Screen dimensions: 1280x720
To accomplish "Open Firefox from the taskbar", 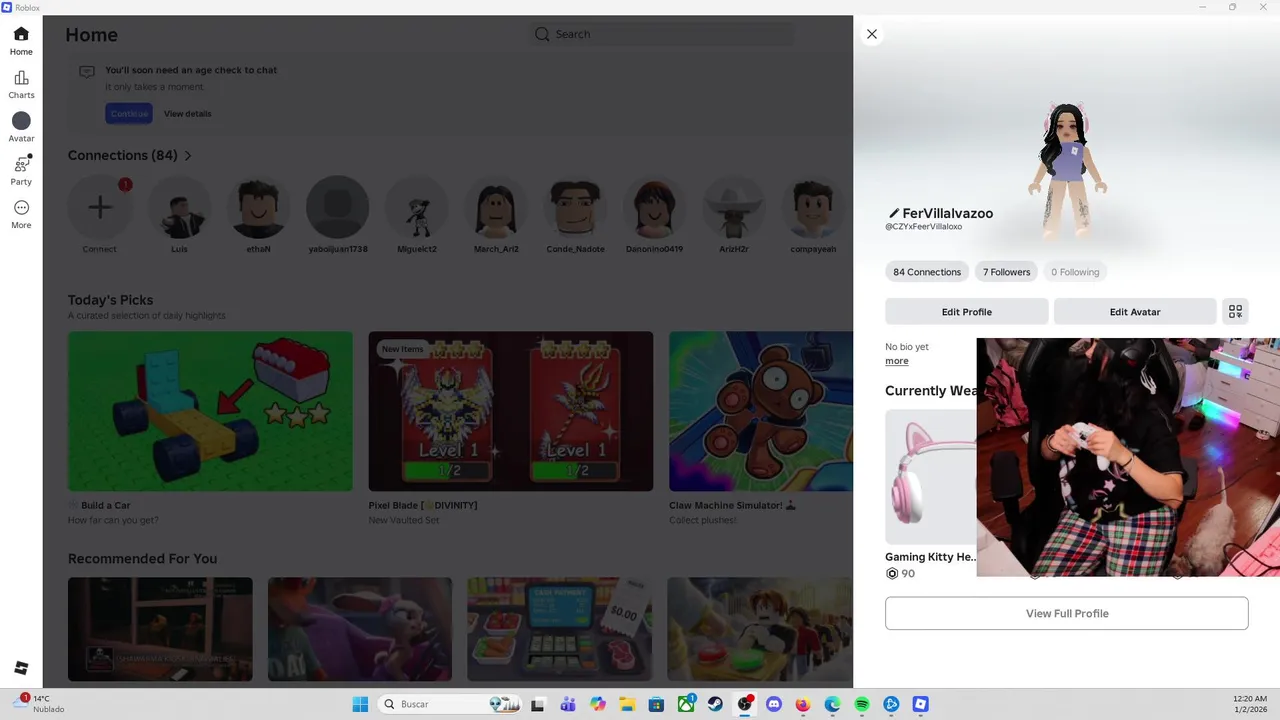I will (803, 704).
